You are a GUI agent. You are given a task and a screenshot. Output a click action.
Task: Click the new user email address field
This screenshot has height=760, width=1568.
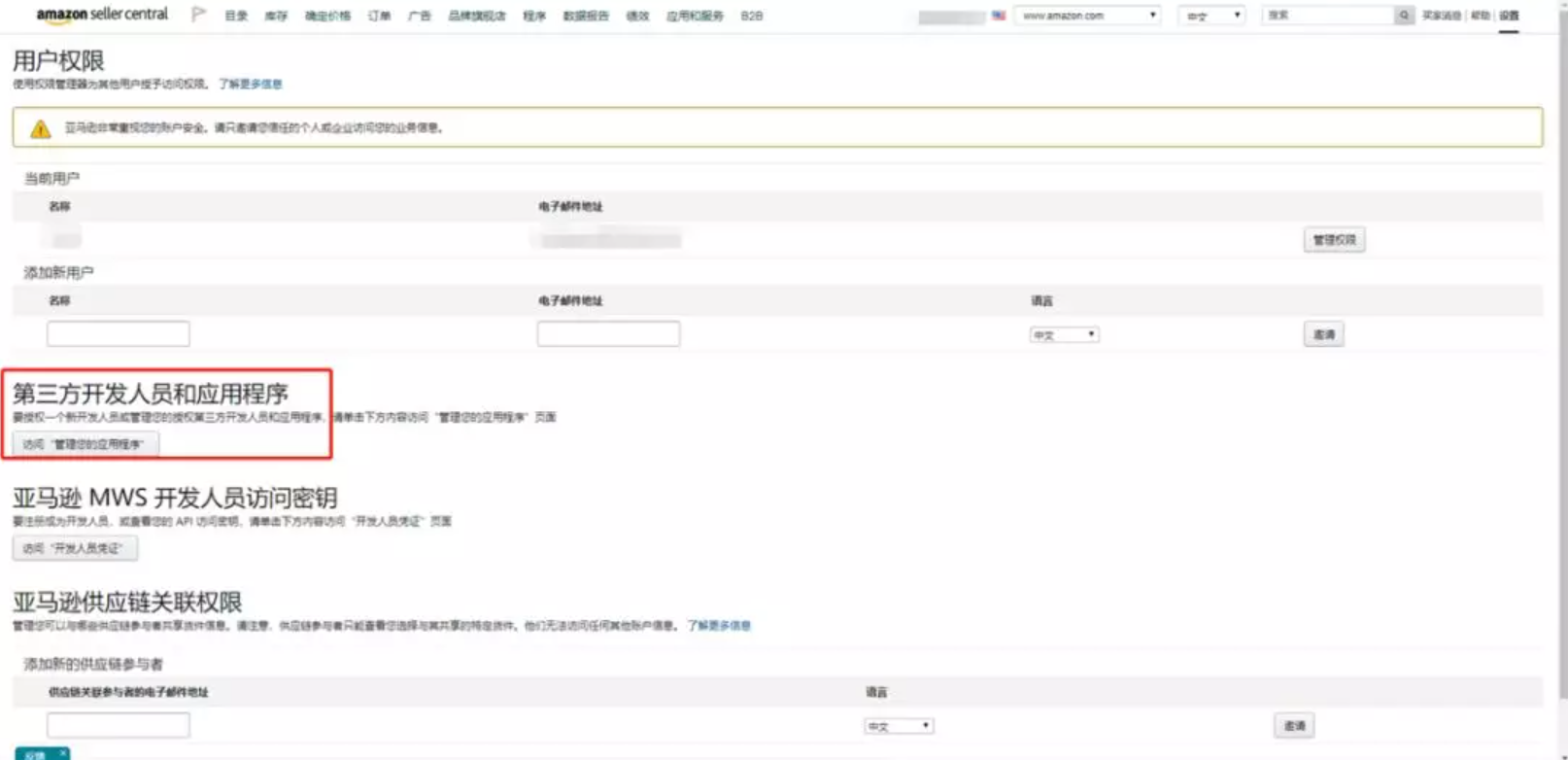(x=608, y=333)
